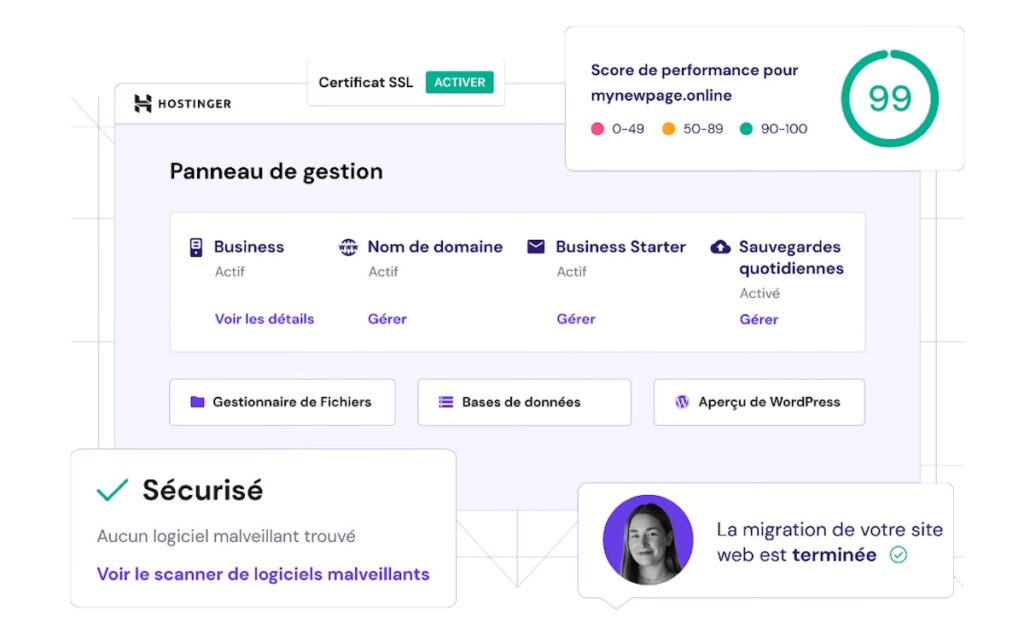Click the Hostinger logo

pyautogui.click(x=181, y=102)
